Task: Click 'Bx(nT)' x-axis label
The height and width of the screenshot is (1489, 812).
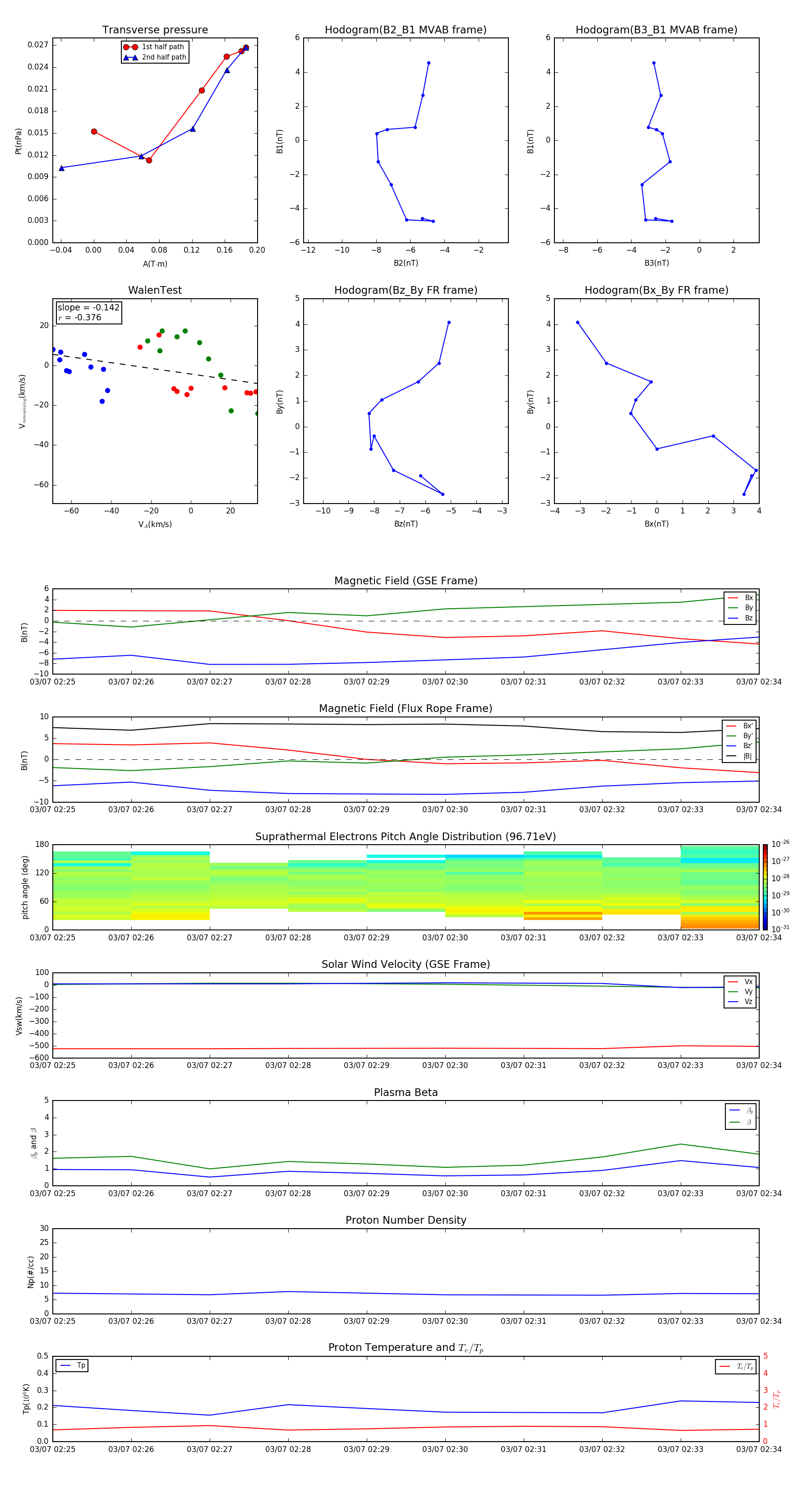Action: click(656, 524)
